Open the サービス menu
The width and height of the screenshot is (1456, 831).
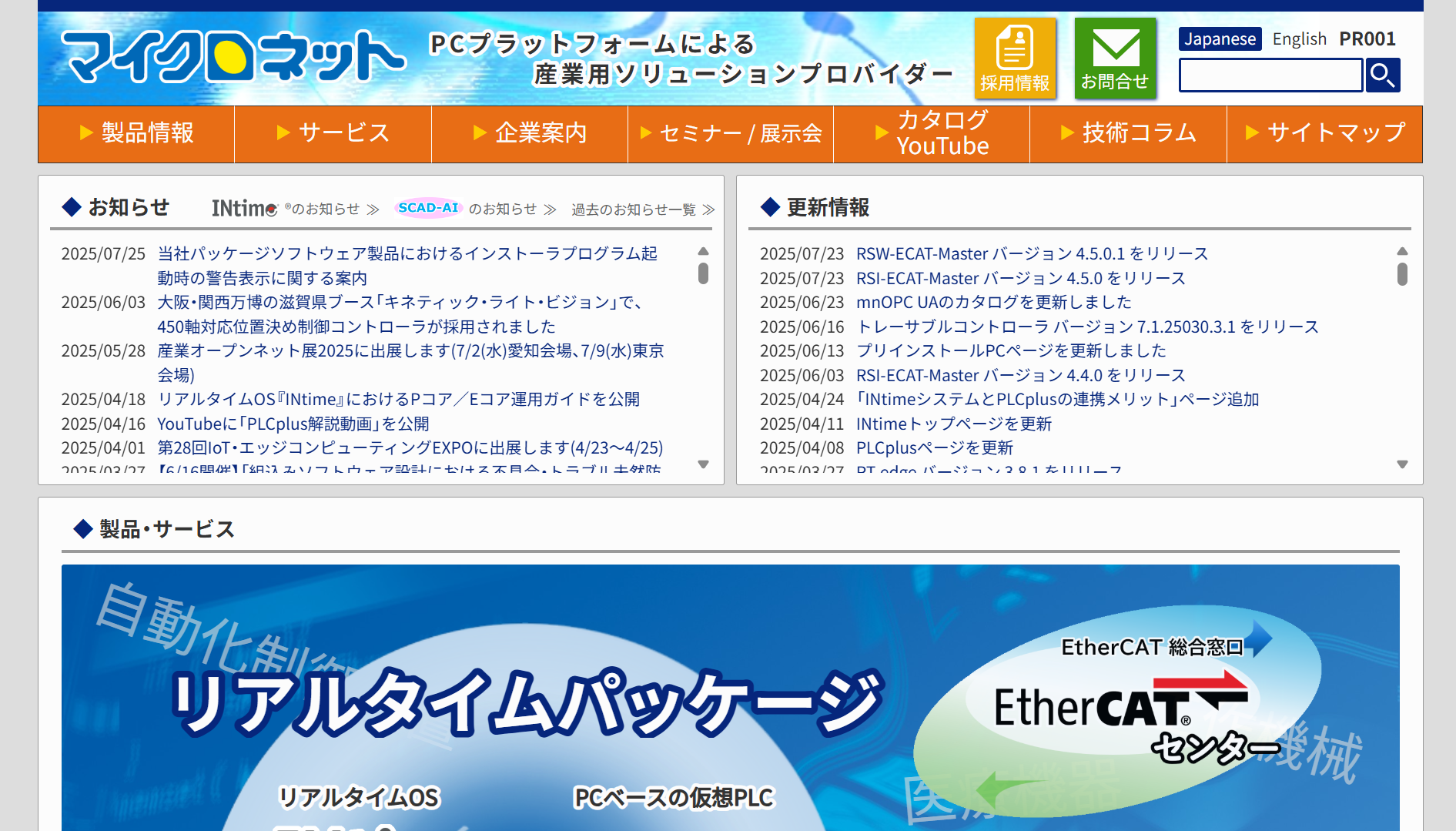click(333, 133)
